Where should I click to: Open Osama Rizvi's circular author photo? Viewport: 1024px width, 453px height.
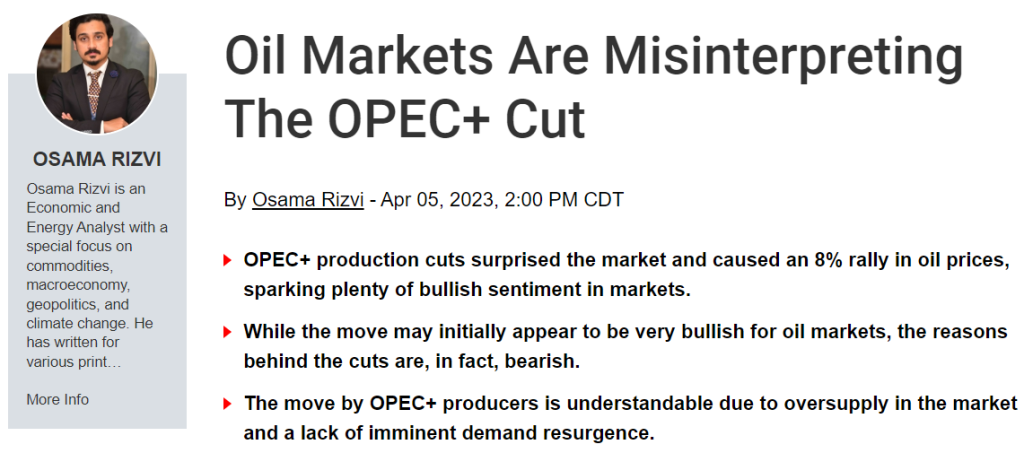coord(97,75)
